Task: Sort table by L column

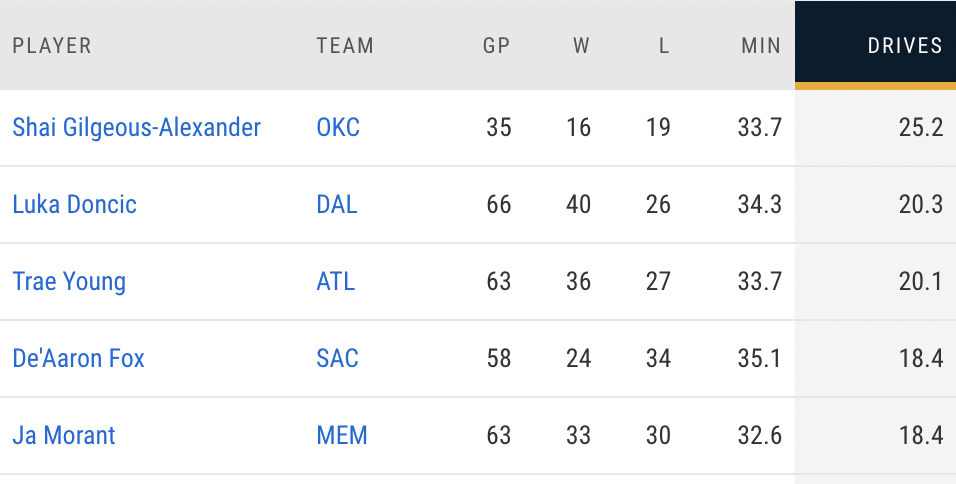Action: coord(664,46)
